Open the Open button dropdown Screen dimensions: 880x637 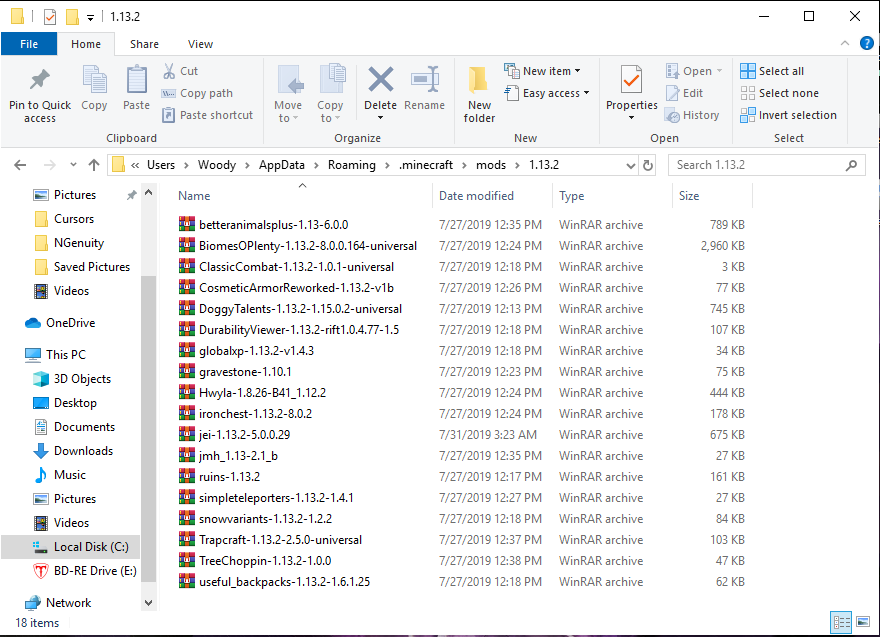pos(719,71)
